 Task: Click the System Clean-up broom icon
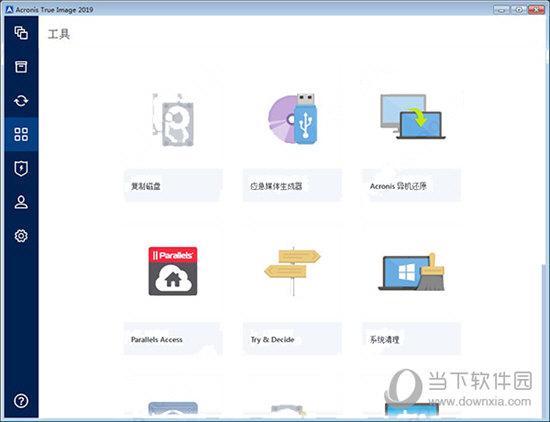click(x=411, y=272)
